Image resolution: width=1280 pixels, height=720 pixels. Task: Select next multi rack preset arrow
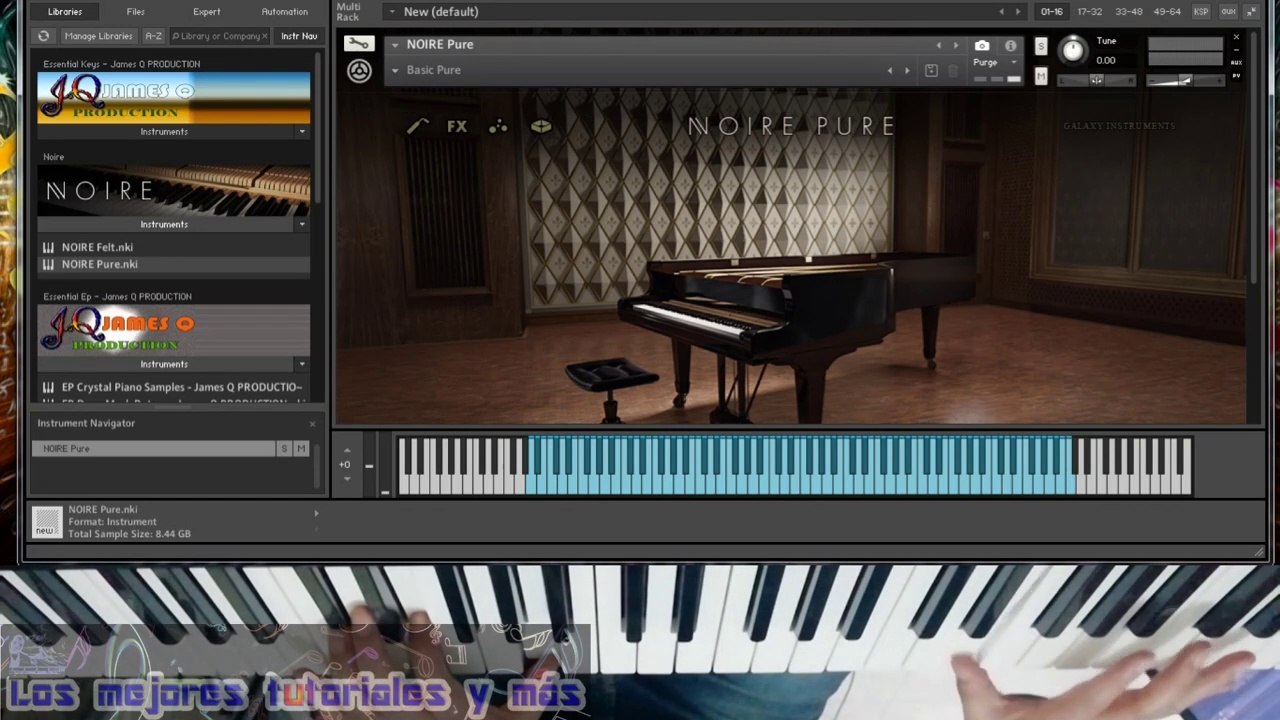click(x=1018, y=12)
